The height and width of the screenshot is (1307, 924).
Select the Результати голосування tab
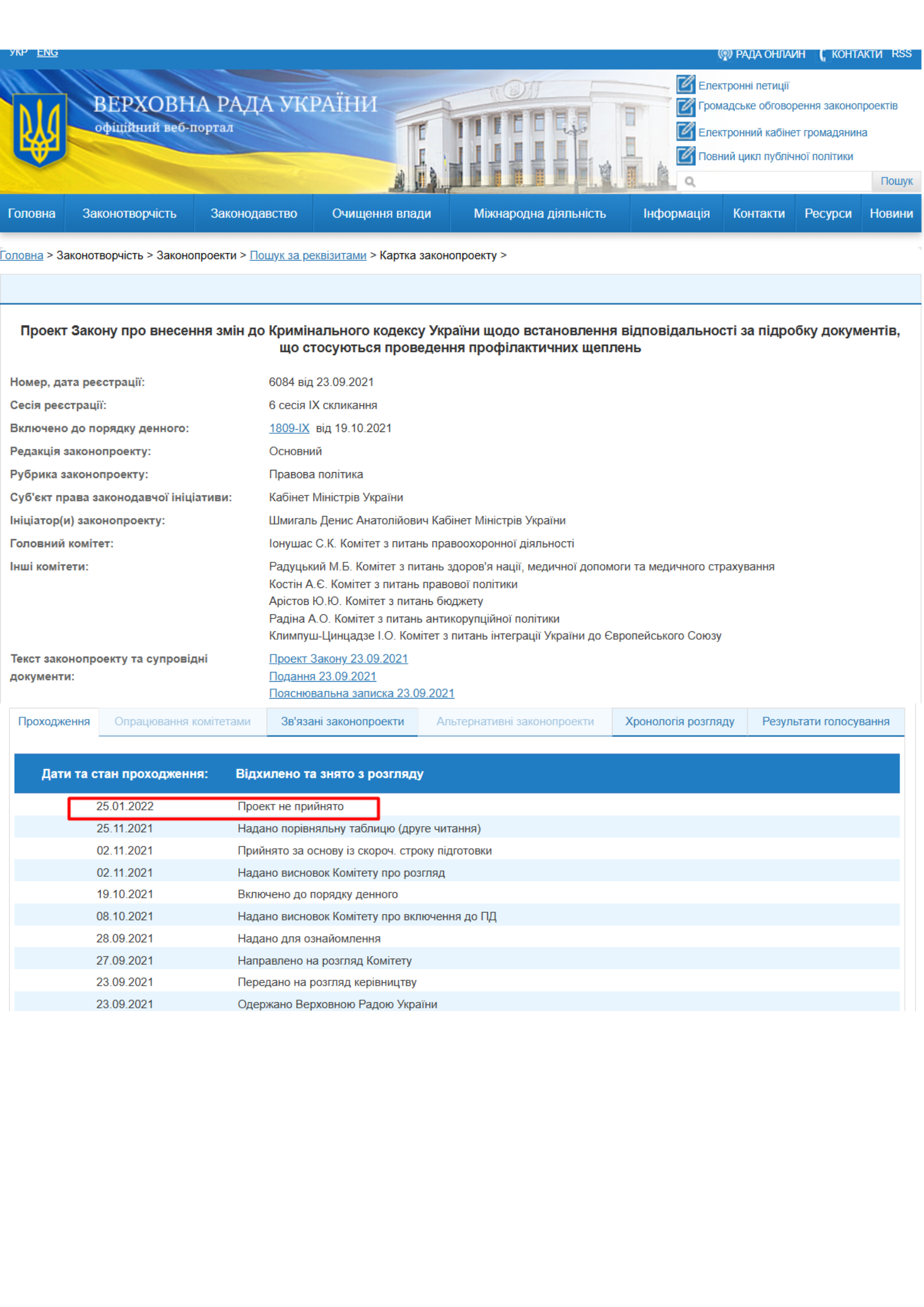[826, 722]
